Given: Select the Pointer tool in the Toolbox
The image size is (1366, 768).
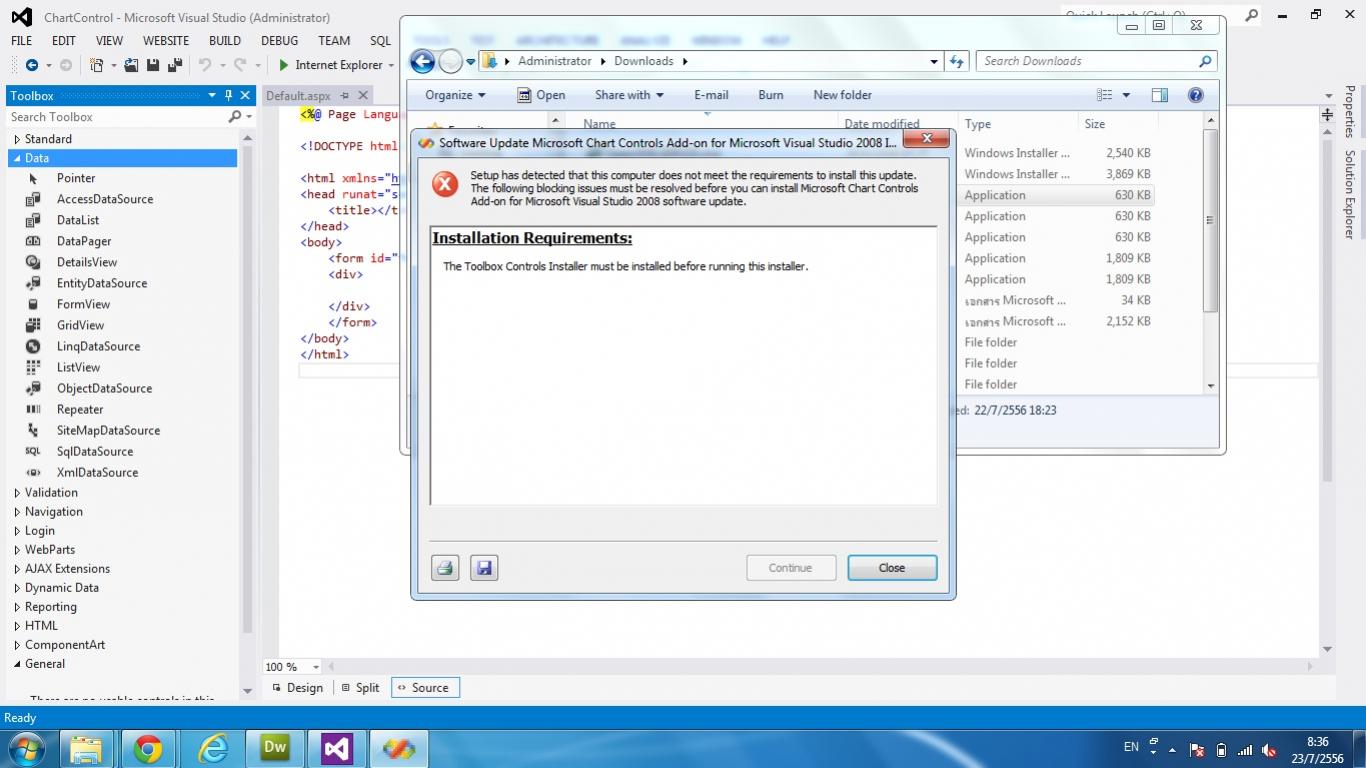Looking at the screenshot, I should pyautogui.click(x=76, y=178).
